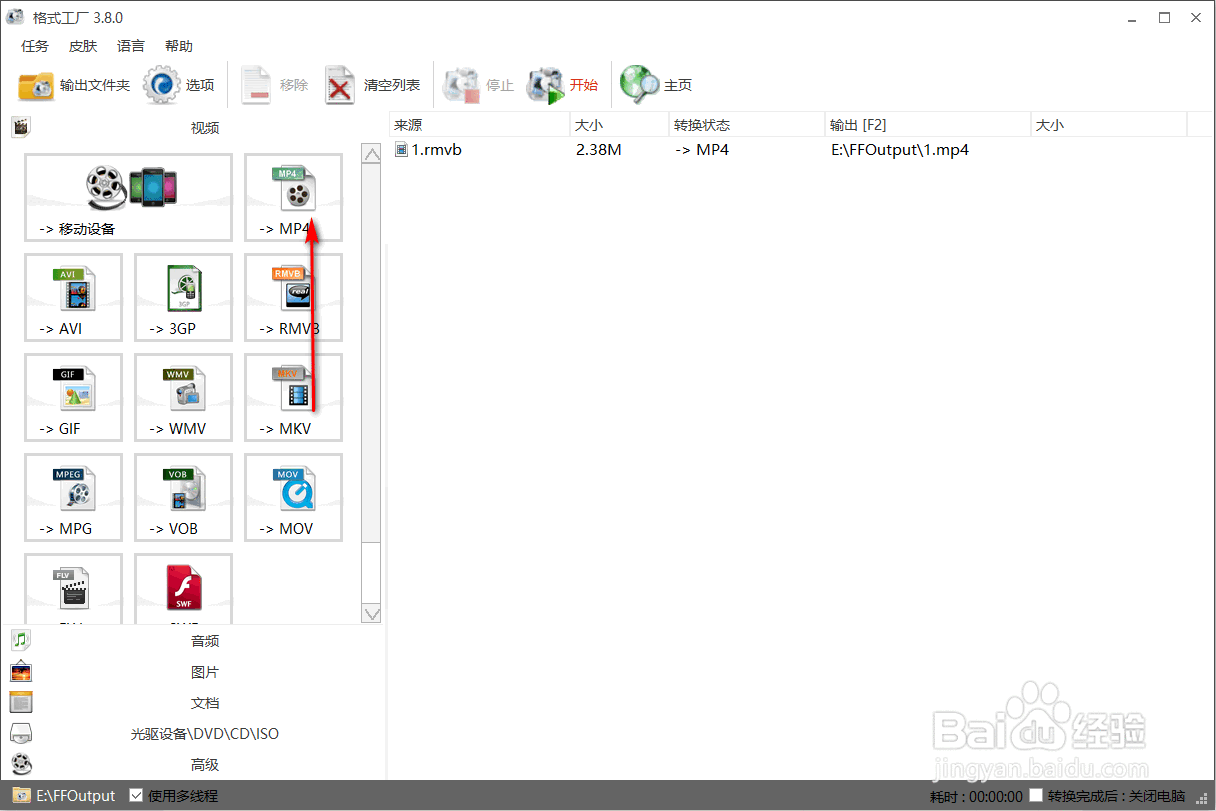Select the RMVB conversion format

(x=293, y=297)
